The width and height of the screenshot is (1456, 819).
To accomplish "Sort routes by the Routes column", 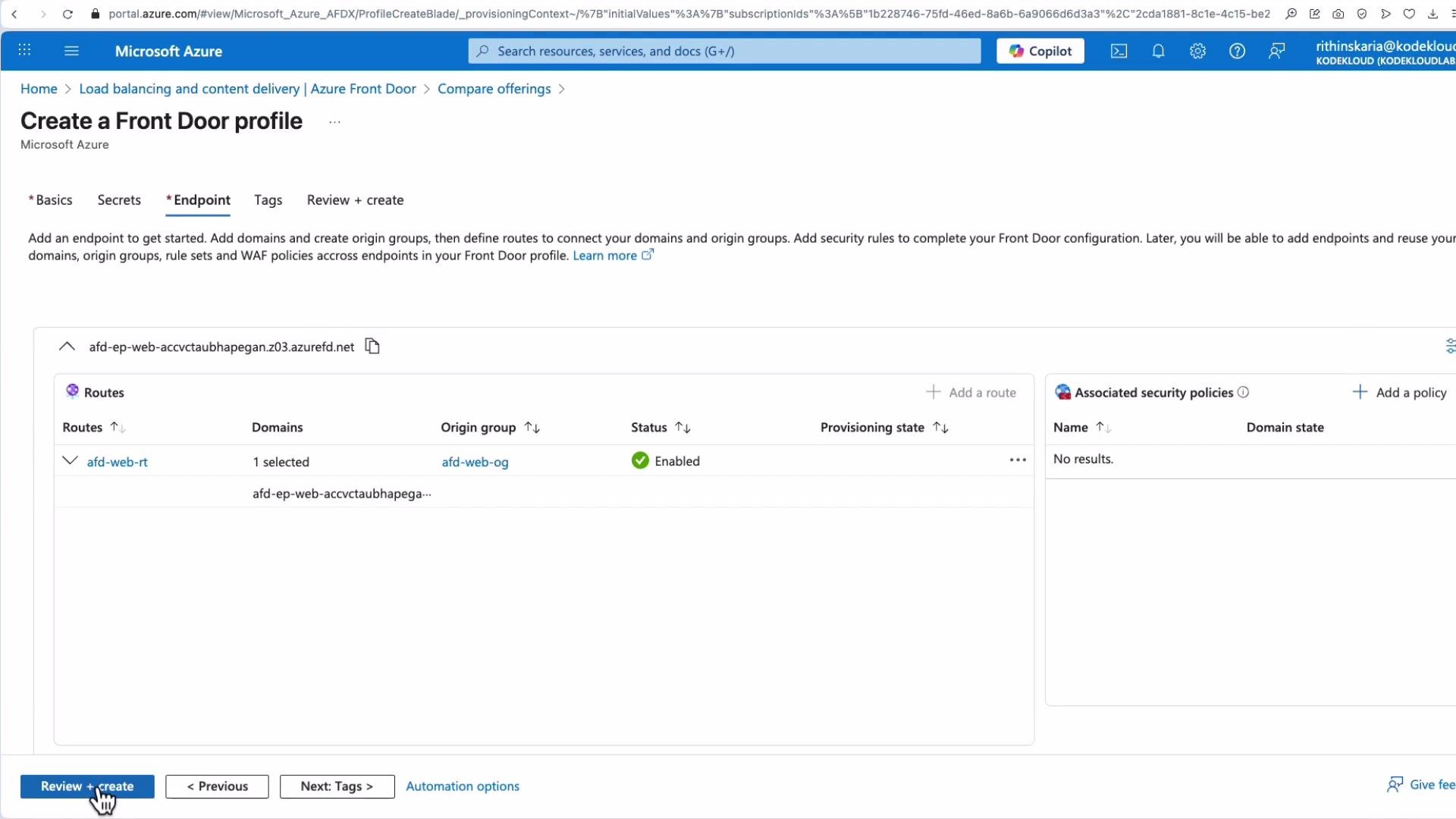I will click(118, 428).
